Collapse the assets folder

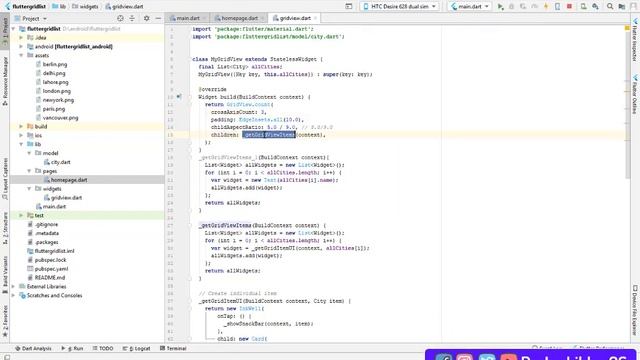pos(21,55)
